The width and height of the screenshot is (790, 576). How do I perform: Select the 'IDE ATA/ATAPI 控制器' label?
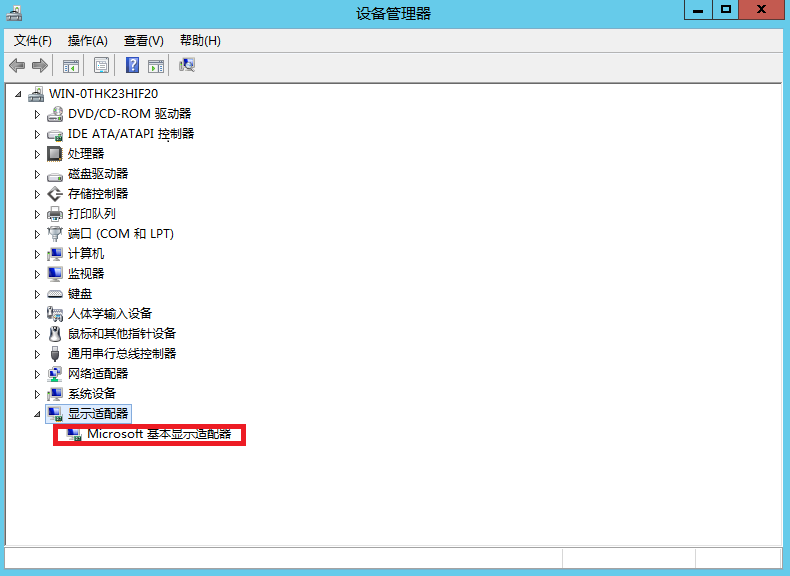click(131, 134)
